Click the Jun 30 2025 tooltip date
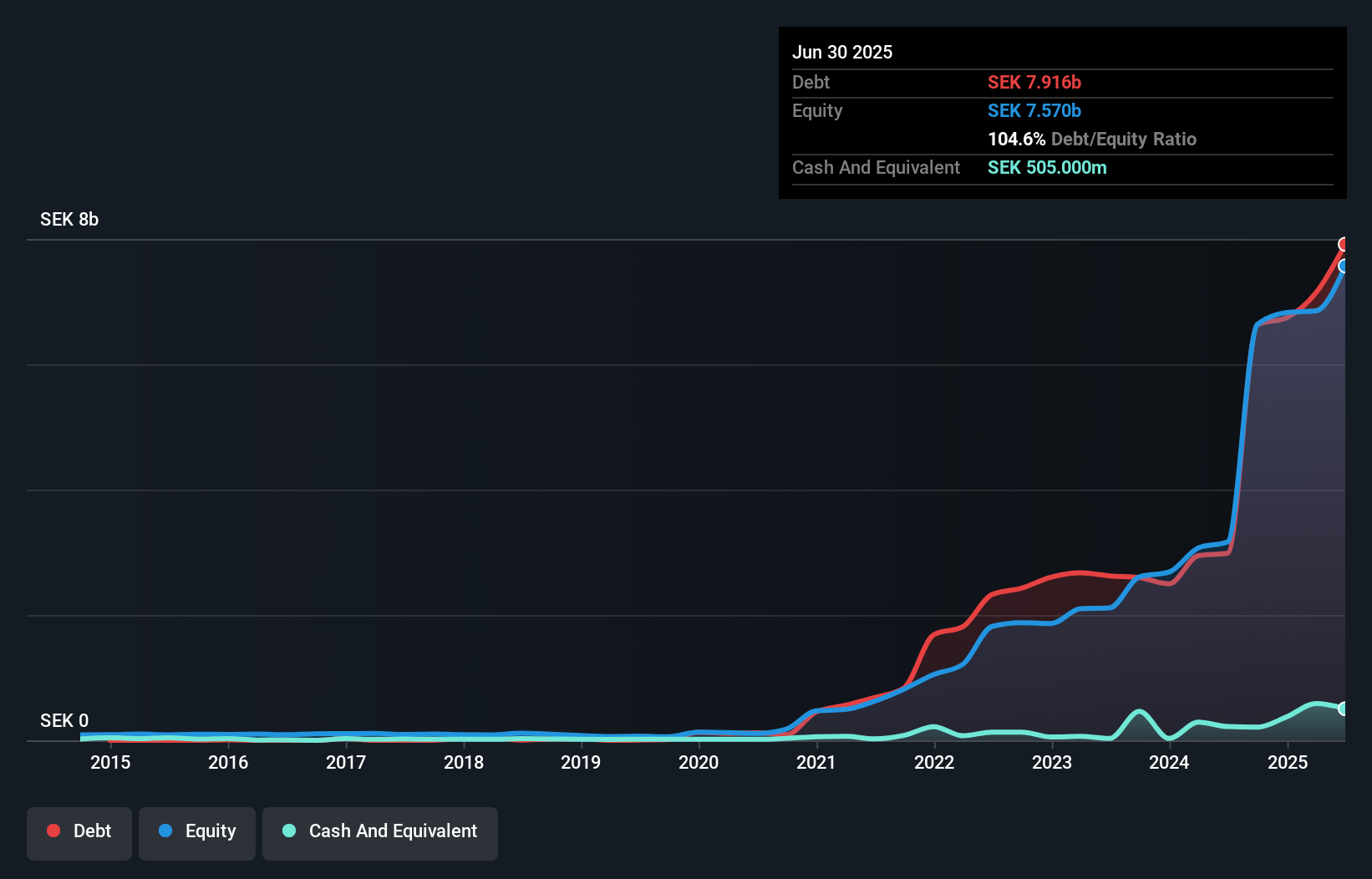The image size is (1372, 879). click(x=842, y=52)
